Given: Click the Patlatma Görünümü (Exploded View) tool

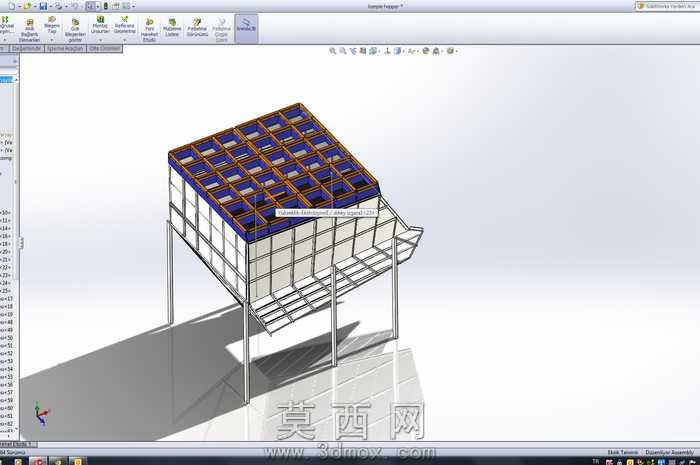Looking at the screenshot, I should [197, 27].
